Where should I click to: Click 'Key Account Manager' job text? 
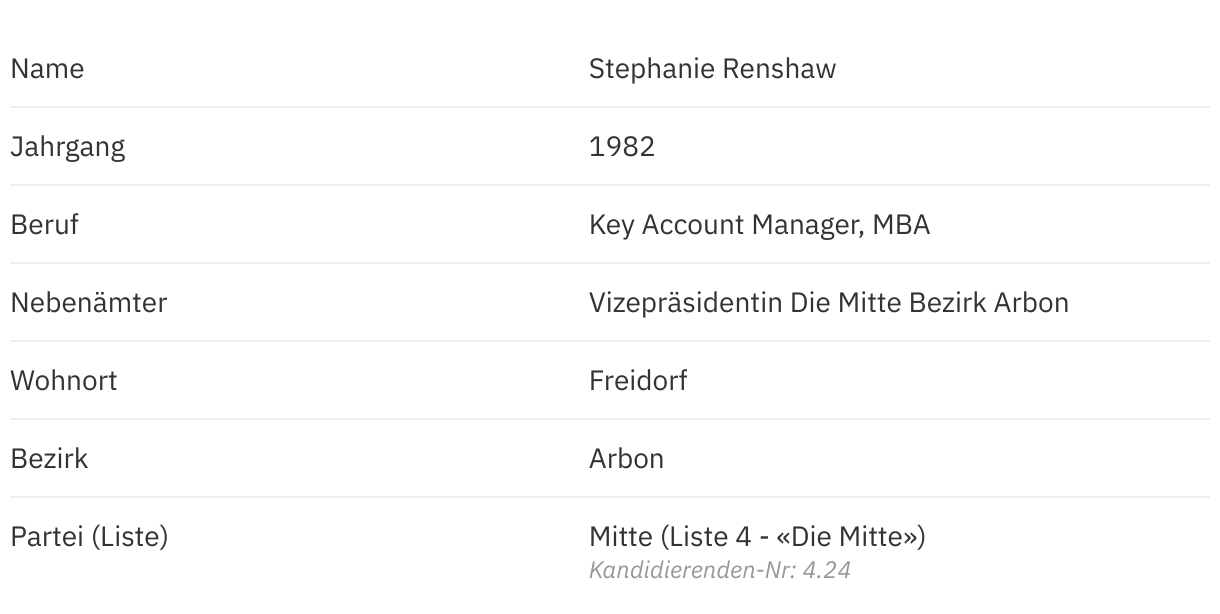point(723,225)
